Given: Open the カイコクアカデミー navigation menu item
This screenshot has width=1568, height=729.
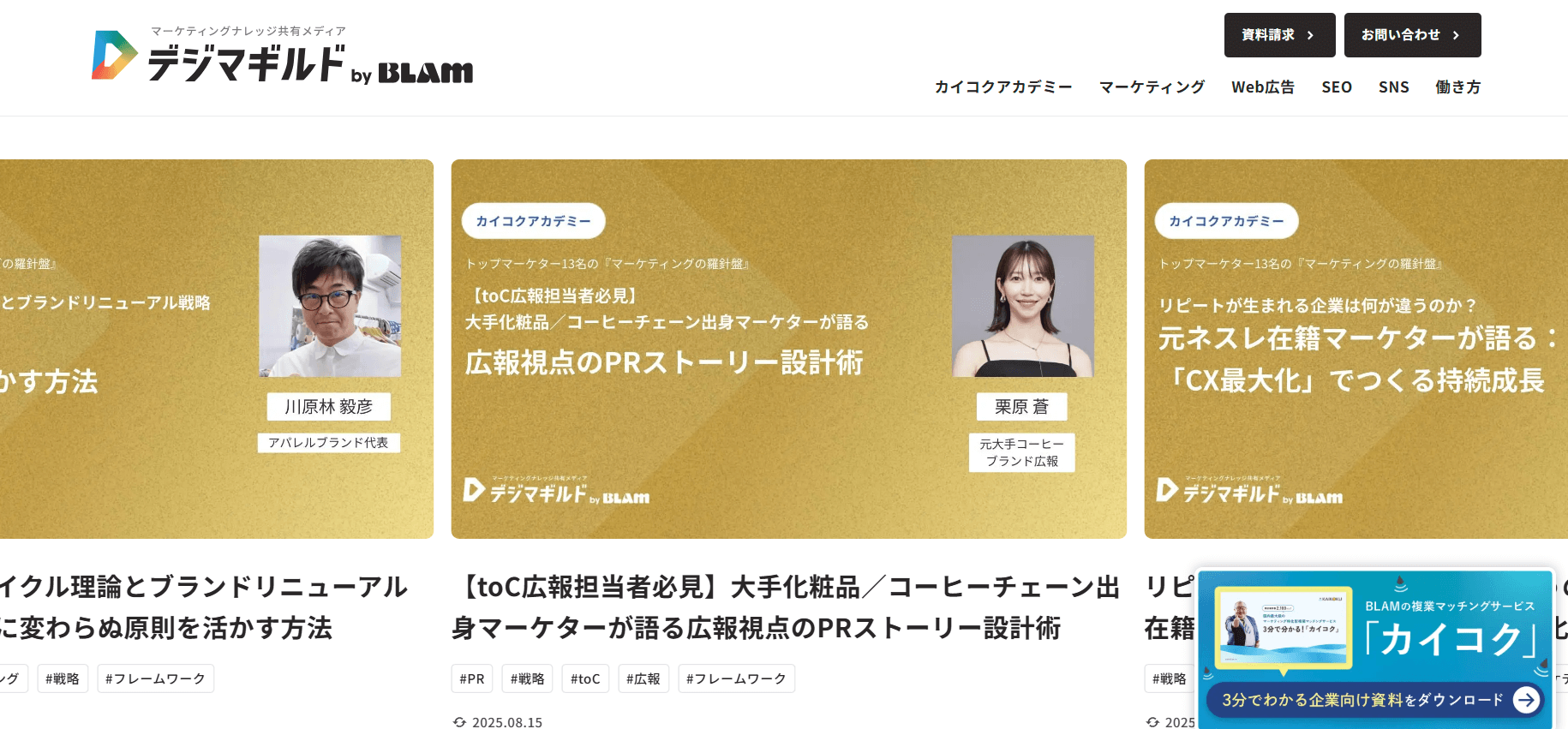Looking at the screenshot, I should (x=1003, y=87).
